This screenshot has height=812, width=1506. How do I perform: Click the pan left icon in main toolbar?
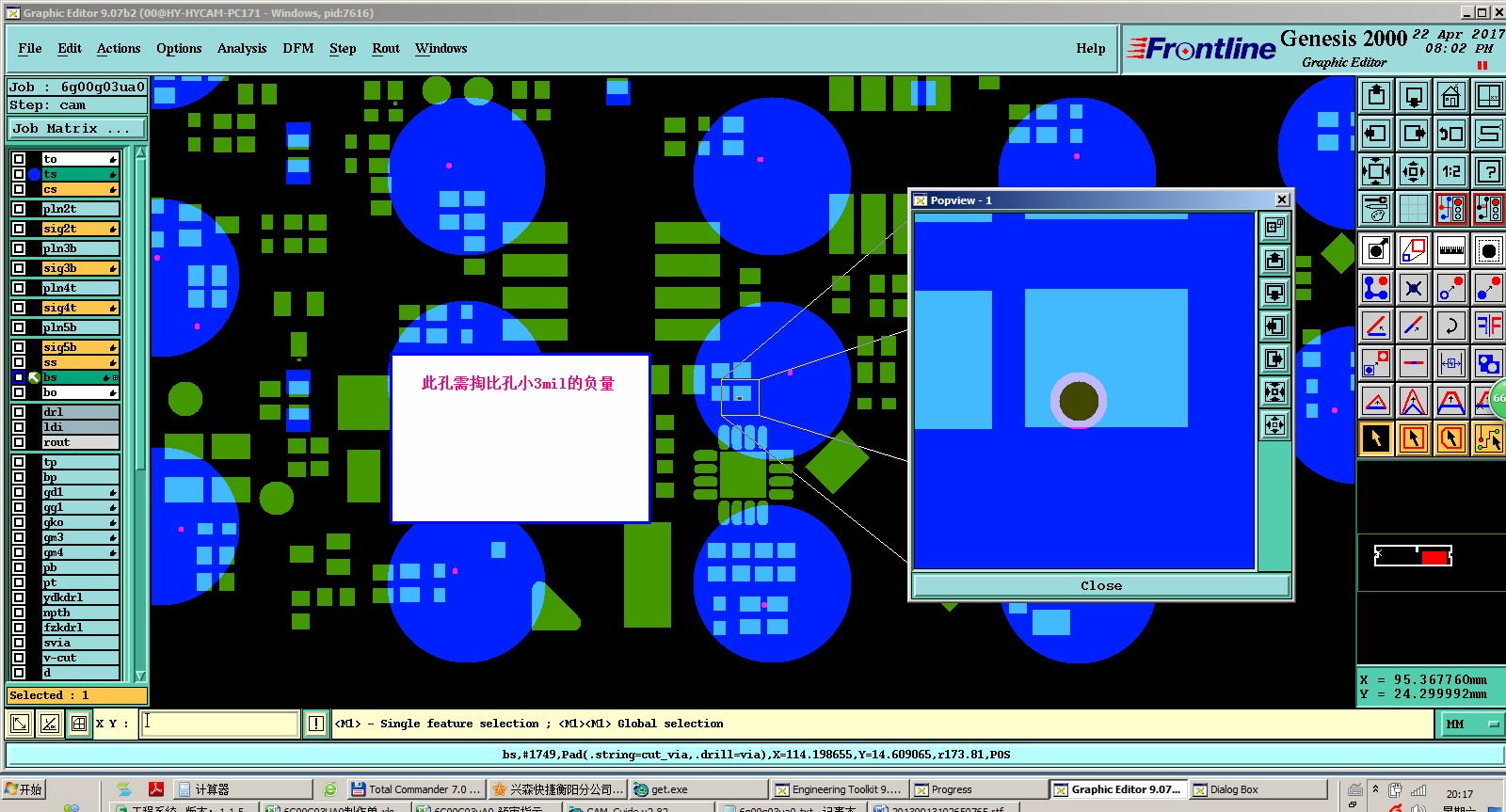(1376, 134)
